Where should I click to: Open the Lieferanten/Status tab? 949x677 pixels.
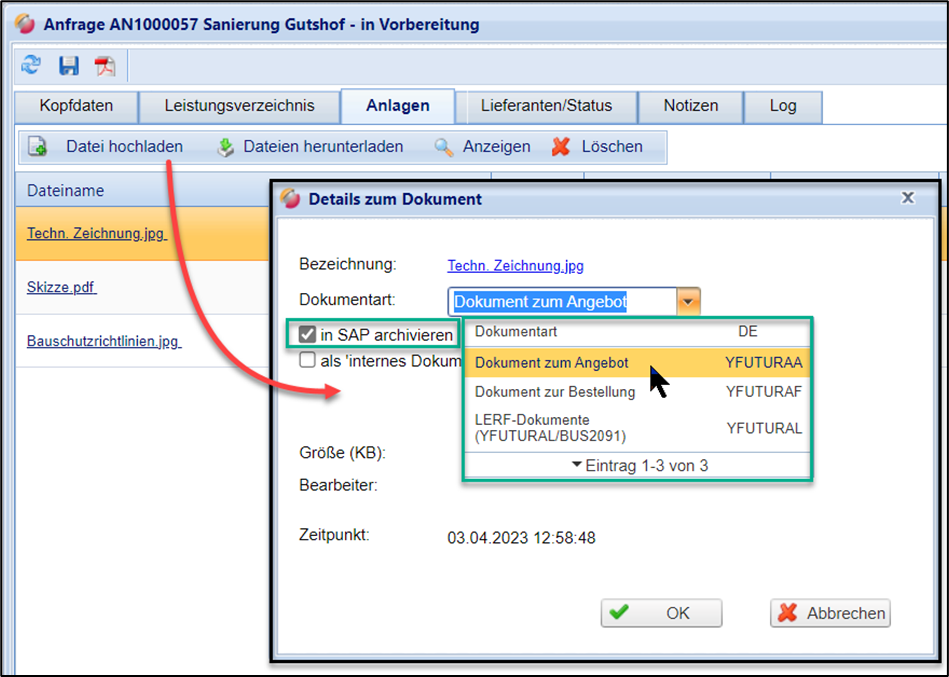tap(546, 106)
